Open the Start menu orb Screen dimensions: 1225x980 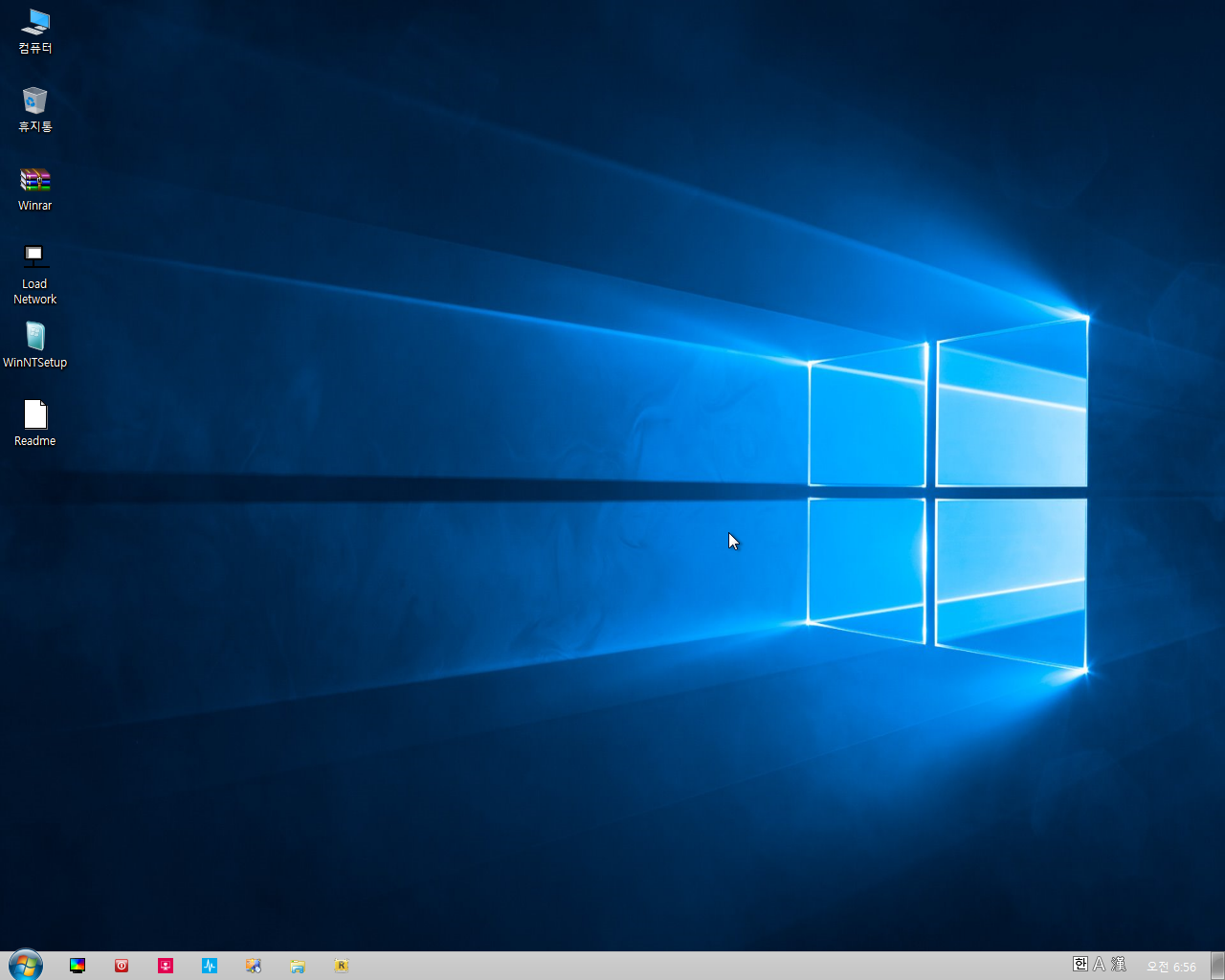[26, 966]
